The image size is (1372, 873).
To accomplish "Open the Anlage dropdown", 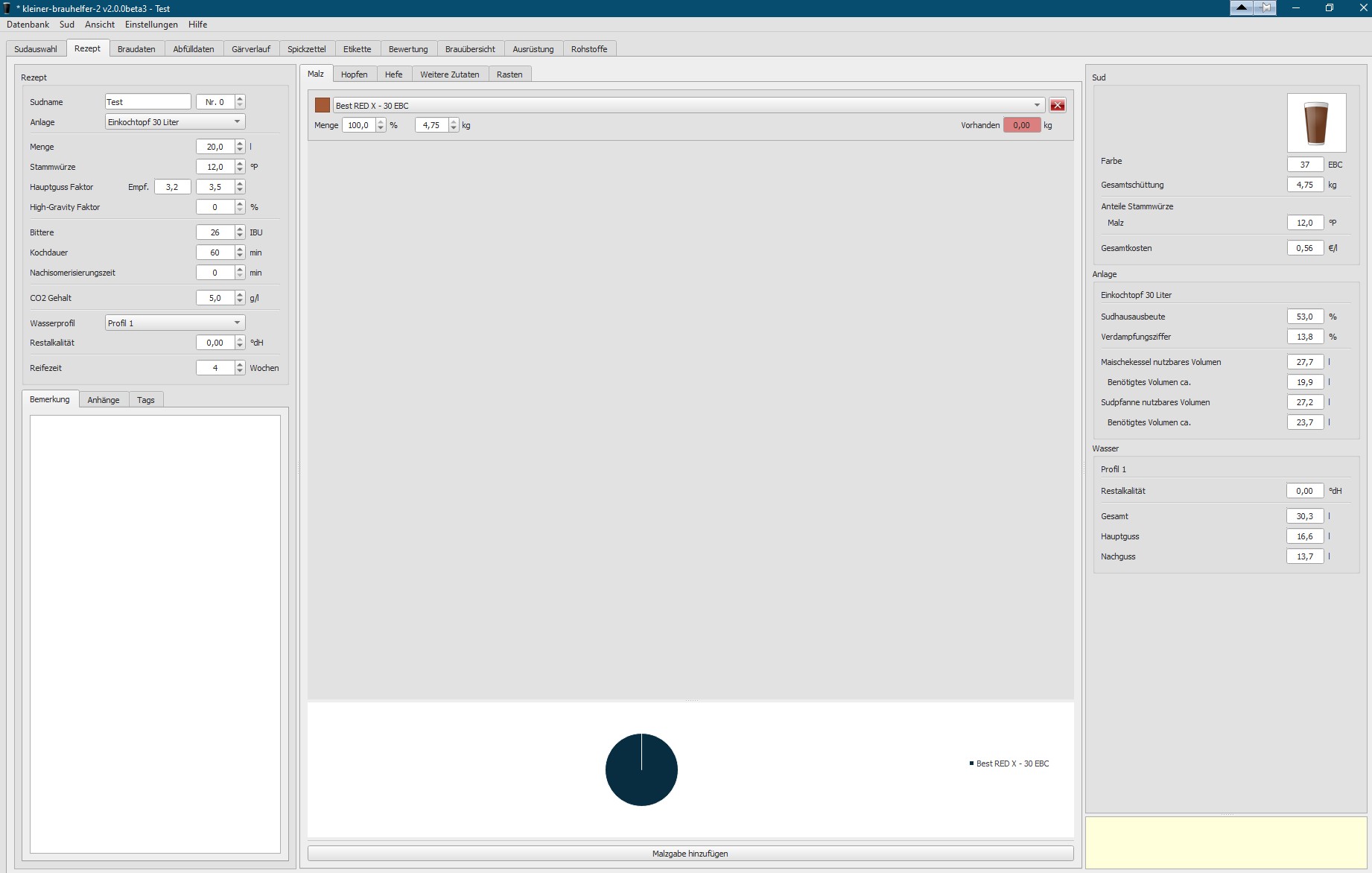I will (x=175, y=122).
